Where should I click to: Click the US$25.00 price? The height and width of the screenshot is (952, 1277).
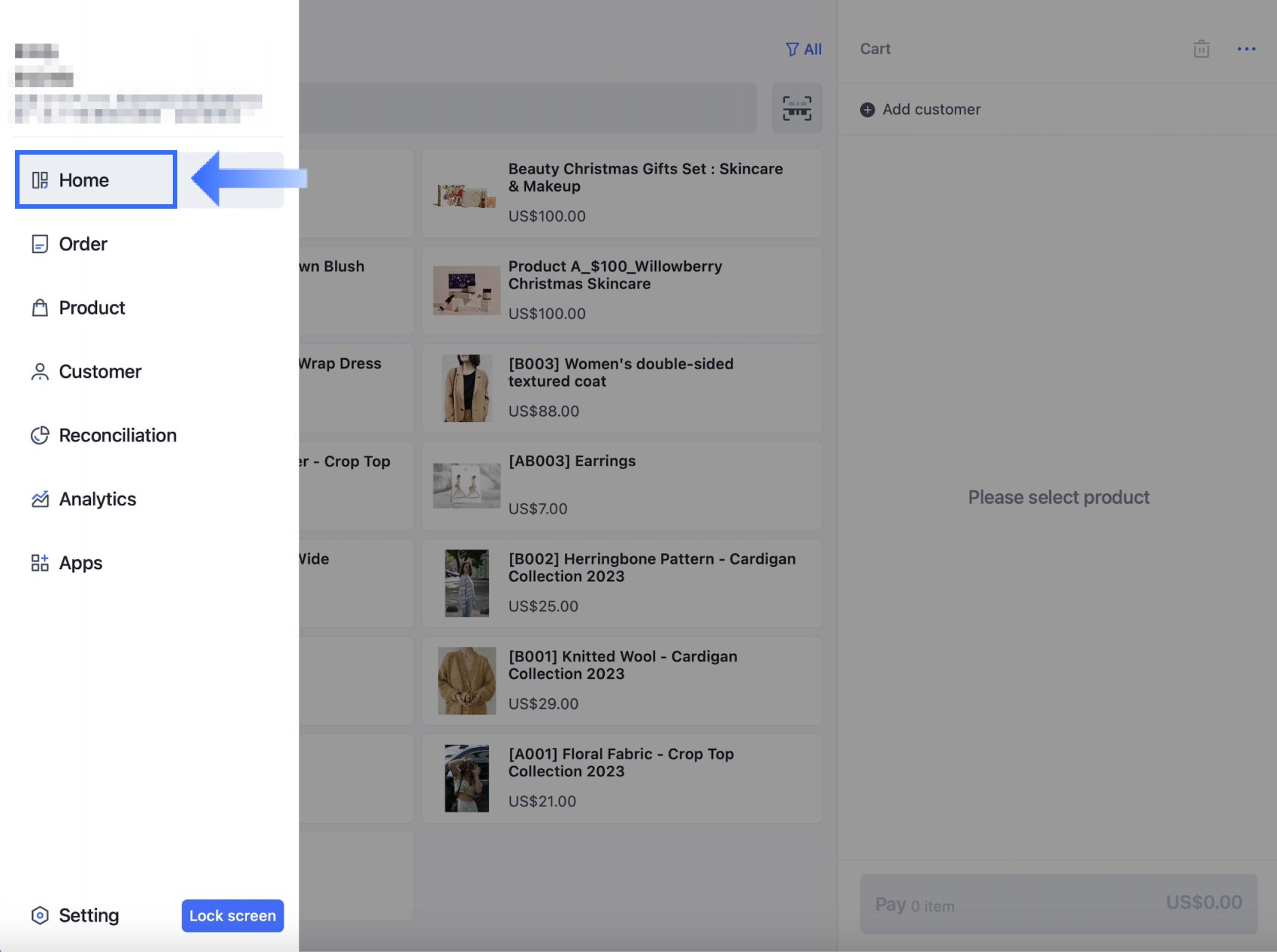coord(543,607)
